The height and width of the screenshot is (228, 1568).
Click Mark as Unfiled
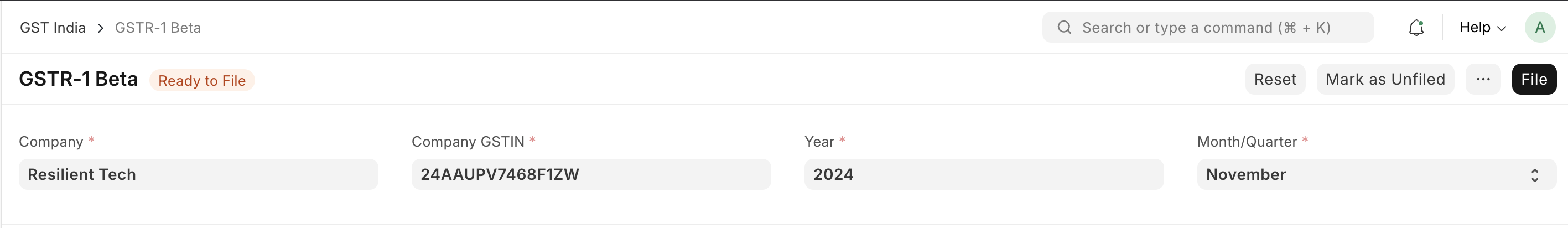(x=1385, y=79)
